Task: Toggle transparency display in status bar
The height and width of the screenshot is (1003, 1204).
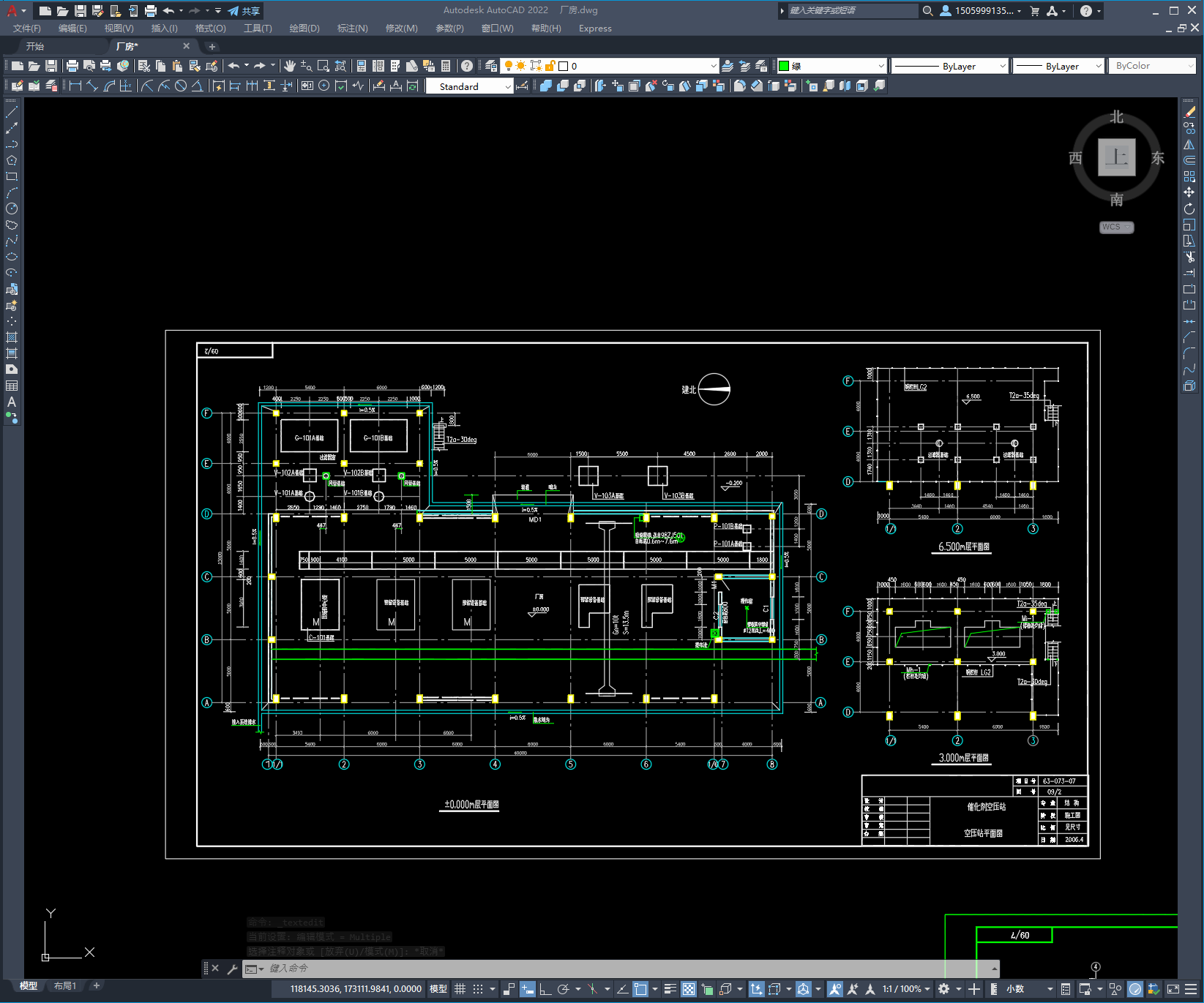Action: 689,989
